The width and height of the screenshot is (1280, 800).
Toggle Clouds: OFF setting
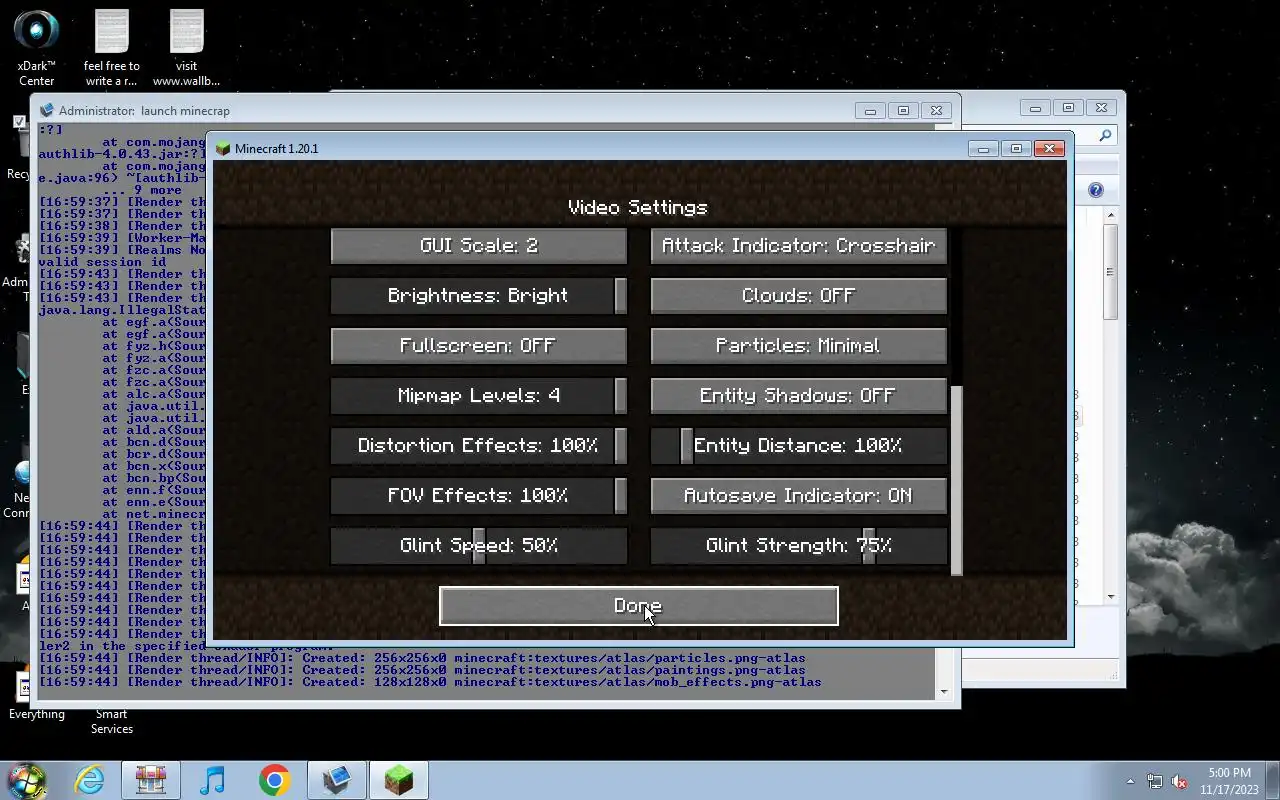799,296
